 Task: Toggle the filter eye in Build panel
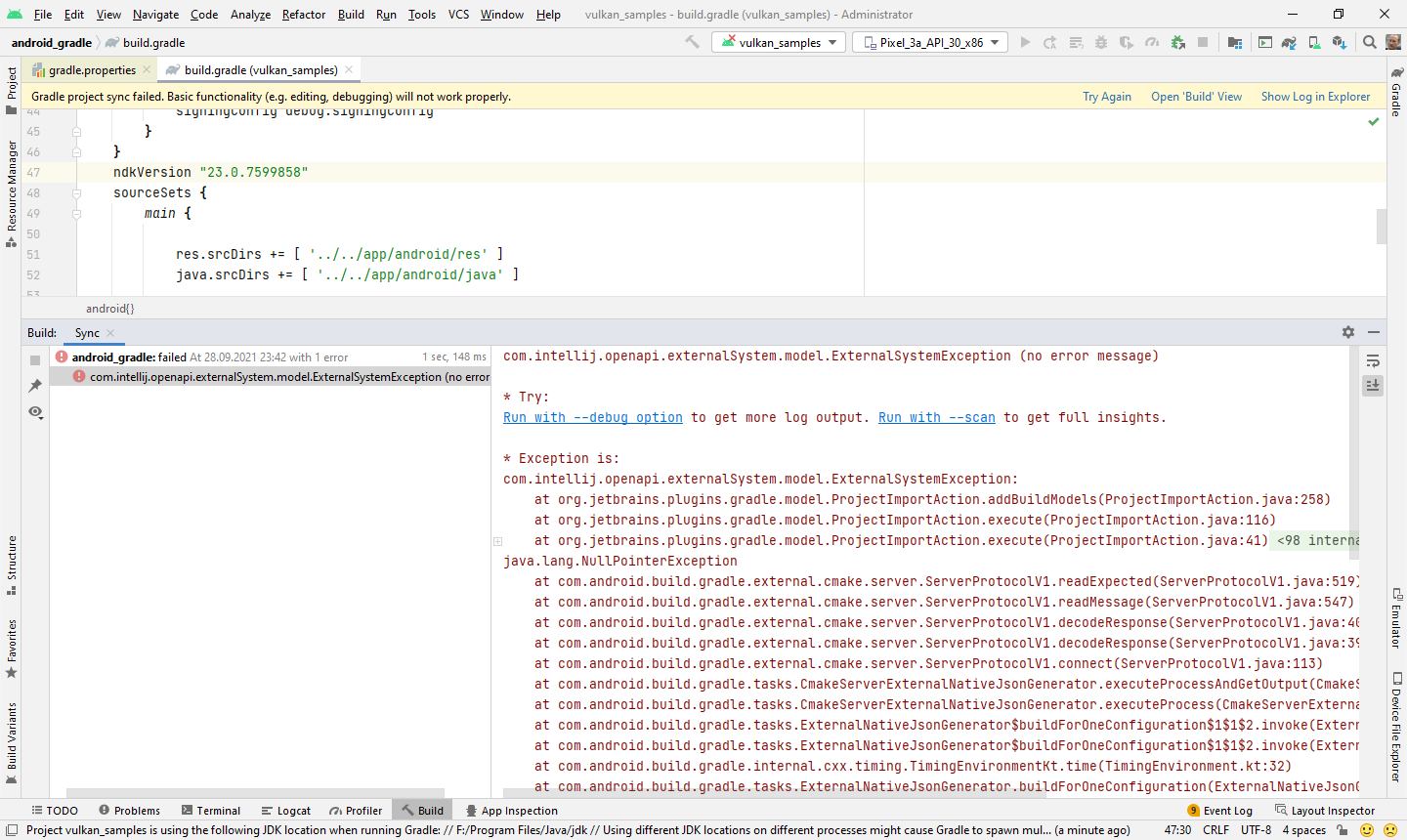[x=35, y=412]
